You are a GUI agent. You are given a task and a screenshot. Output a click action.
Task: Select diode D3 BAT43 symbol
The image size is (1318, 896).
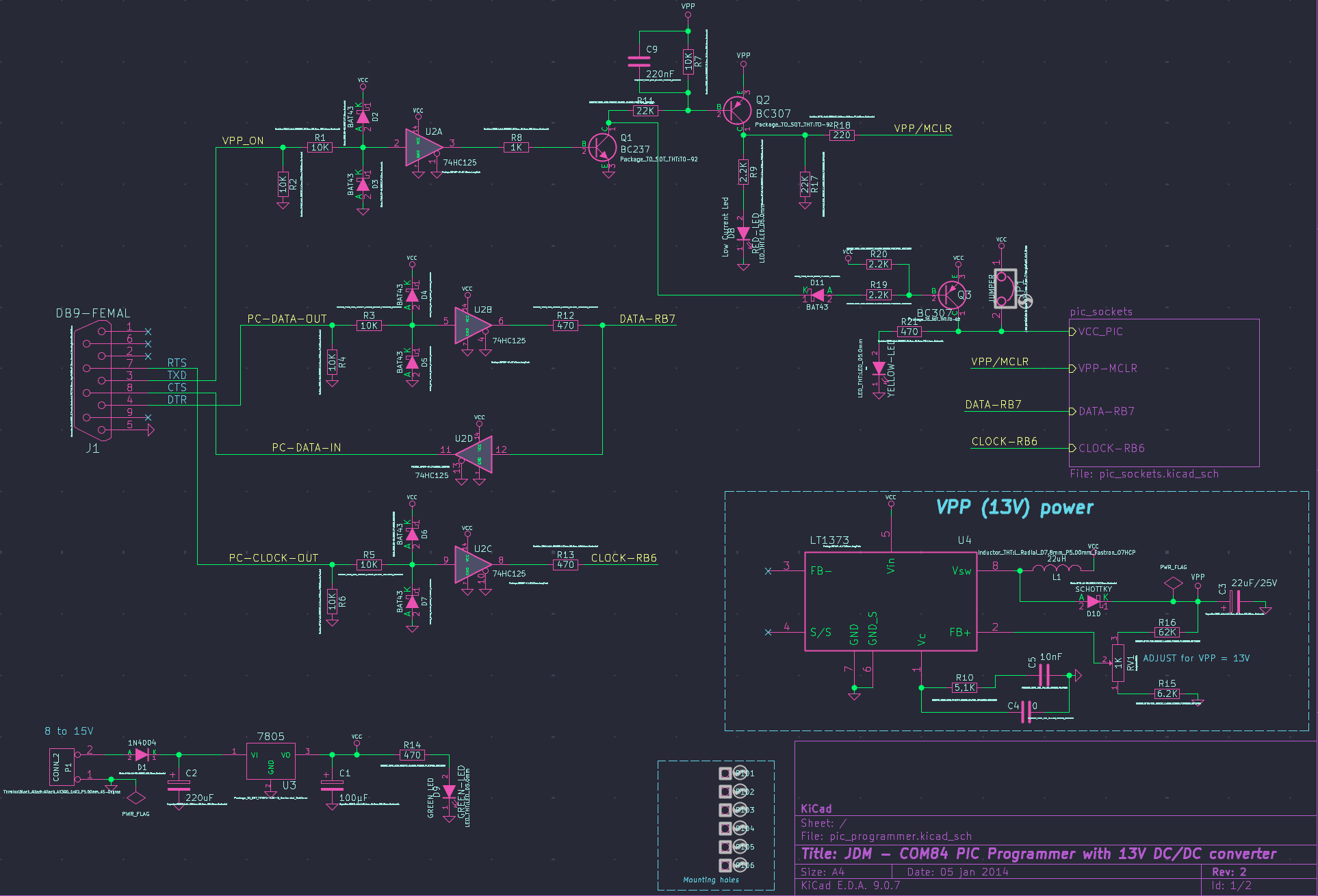point(363,185)
